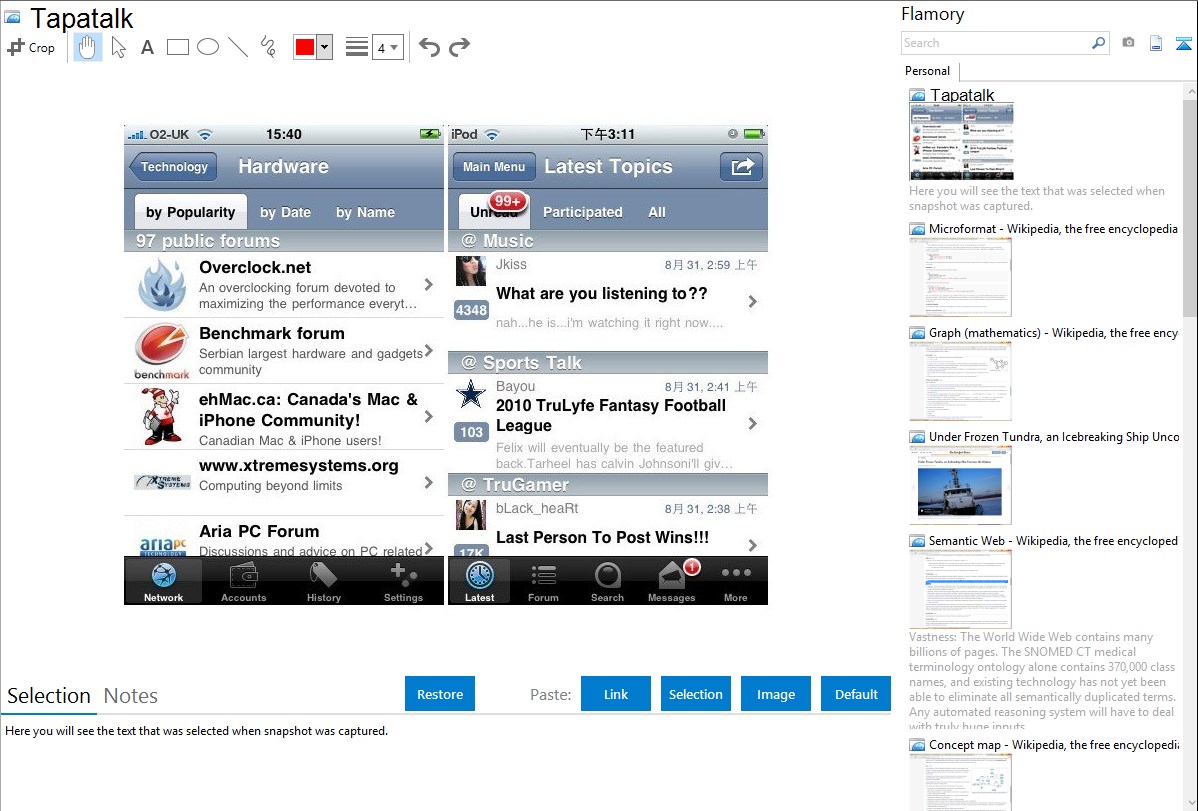1198x811 pixels.
Task: Open '2010 TruLyfe Fantasy Football League' topic
Action: 608,423
